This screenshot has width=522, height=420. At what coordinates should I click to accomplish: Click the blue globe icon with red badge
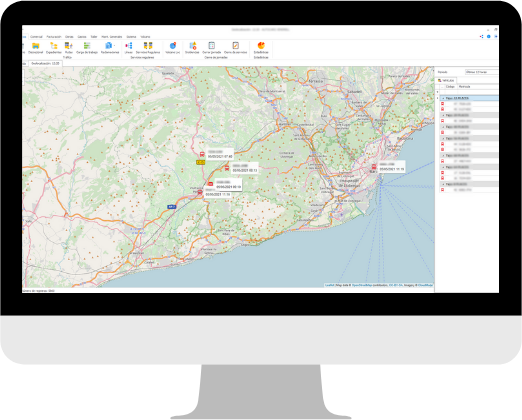click(173, 46)
